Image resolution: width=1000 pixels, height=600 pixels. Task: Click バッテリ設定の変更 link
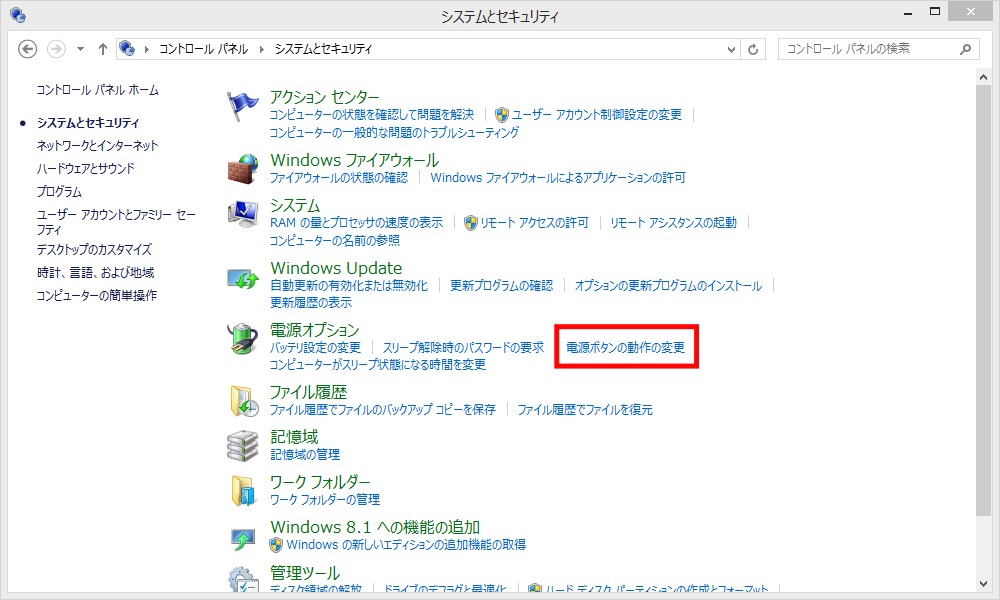pos(316,348)
